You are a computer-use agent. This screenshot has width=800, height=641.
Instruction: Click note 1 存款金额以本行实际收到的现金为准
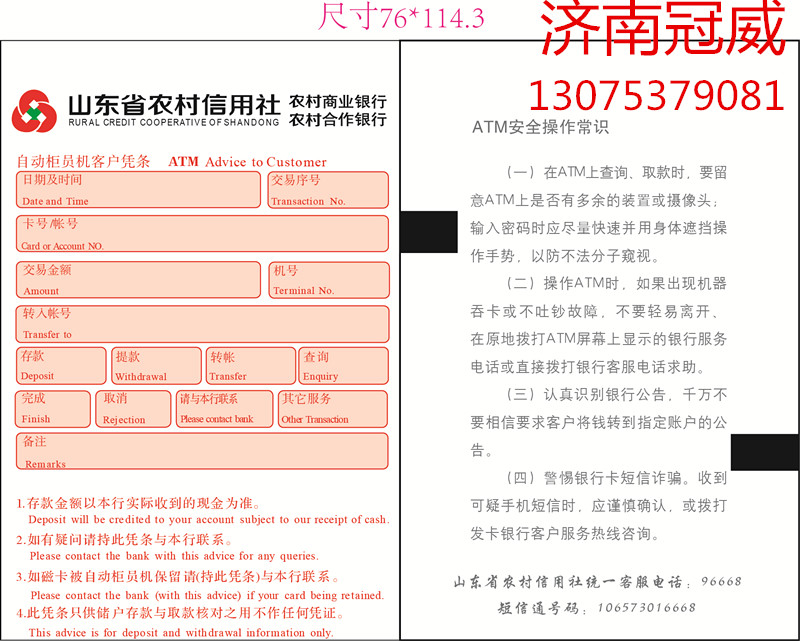pyautogui.click(x=138, y=504)
